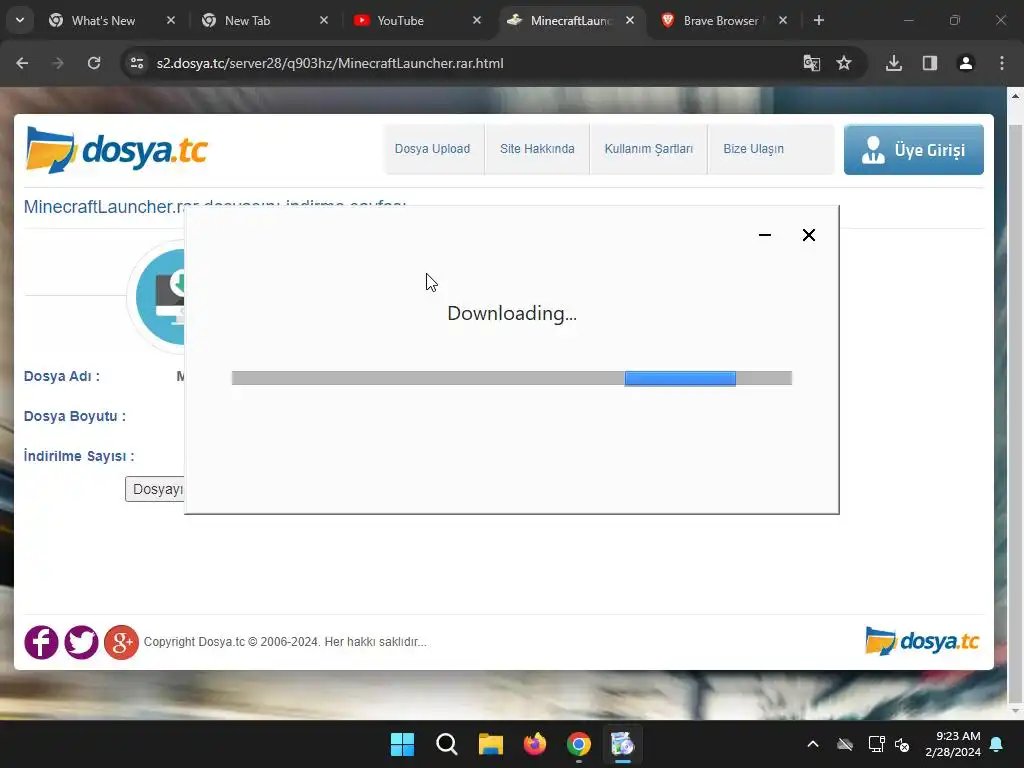The image size is (1024, 768).
Task: Select the MinecraftLauncher tab
Action: [570, 20]
